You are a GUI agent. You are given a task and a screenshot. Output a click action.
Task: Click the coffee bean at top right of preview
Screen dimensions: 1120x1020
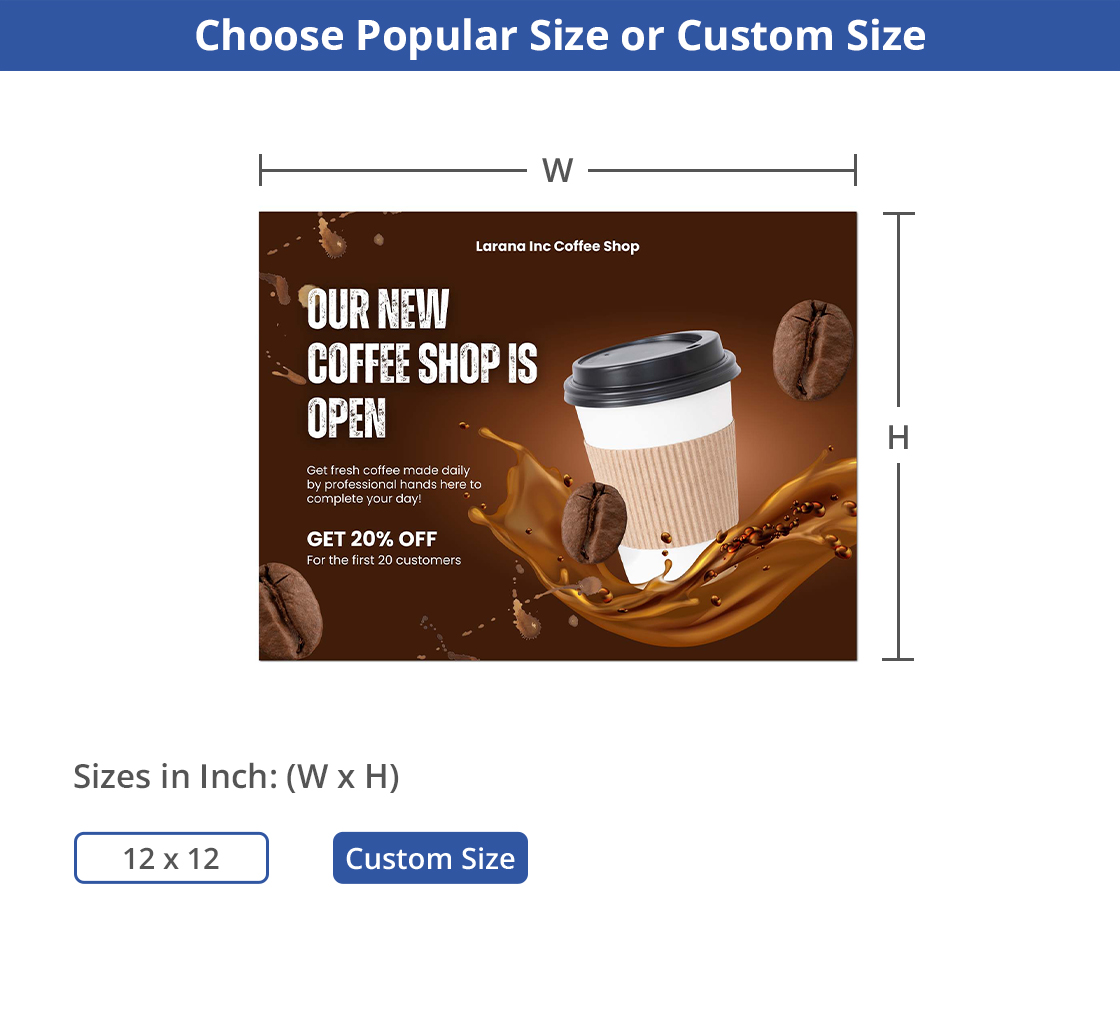click(813, 349)
